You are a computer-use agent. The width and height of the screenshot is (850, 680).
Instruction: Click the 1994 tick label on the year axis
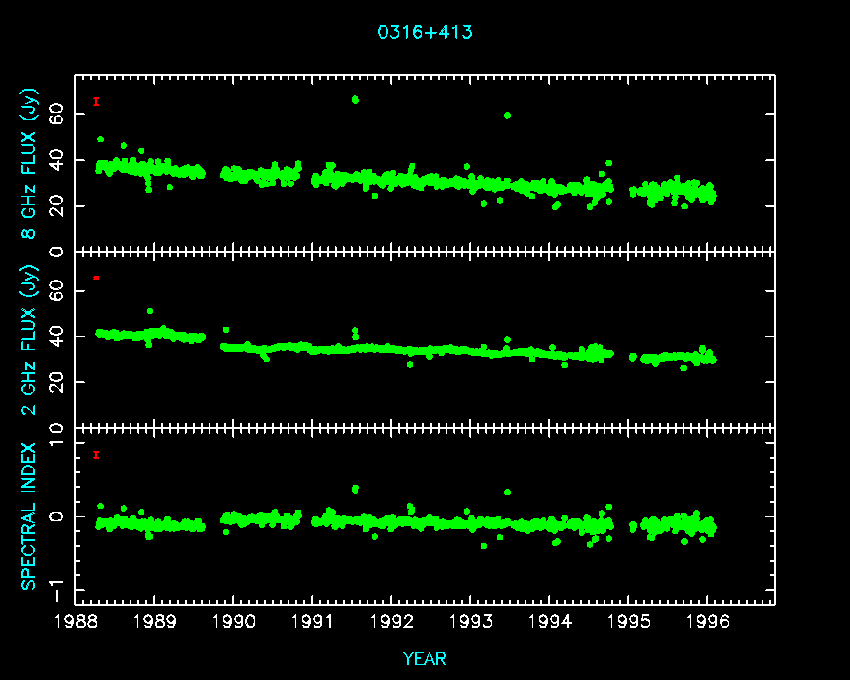(x=550, y=620)
